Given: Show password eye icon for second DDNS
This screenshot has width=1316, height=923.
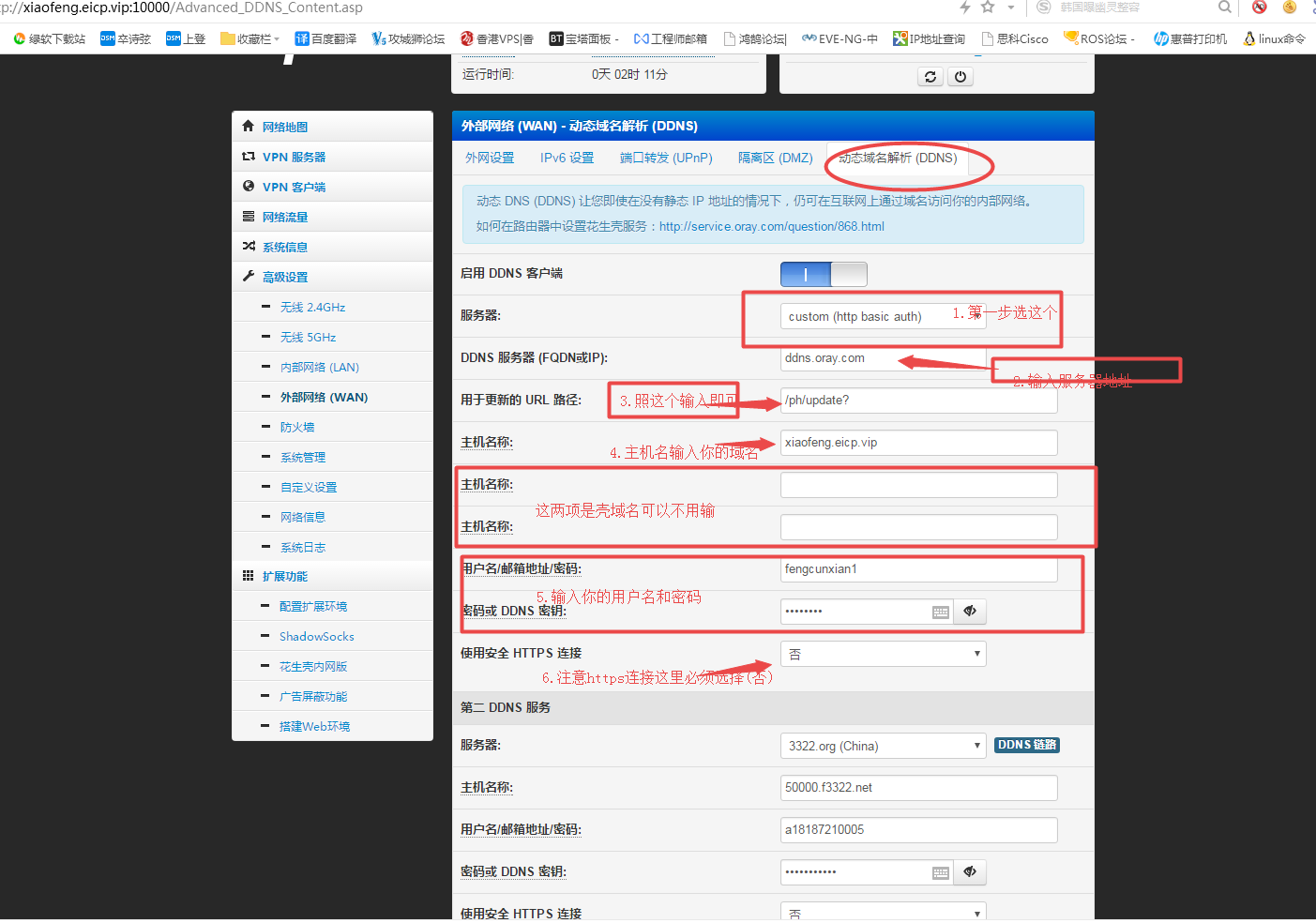Looking at the screenshot, I should coord(970,872).
